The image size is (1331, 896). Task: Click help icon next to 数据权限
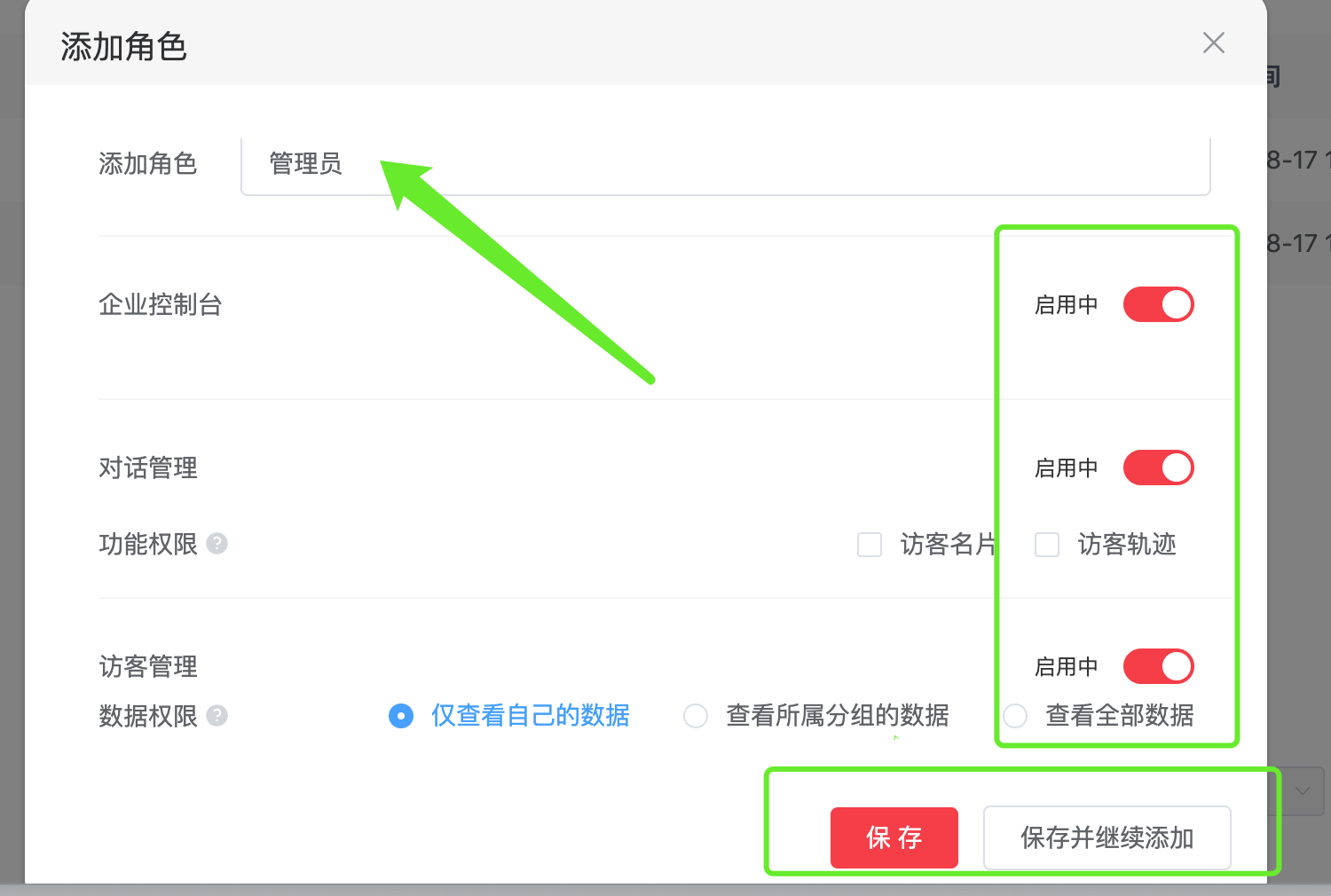pos(217,715)
